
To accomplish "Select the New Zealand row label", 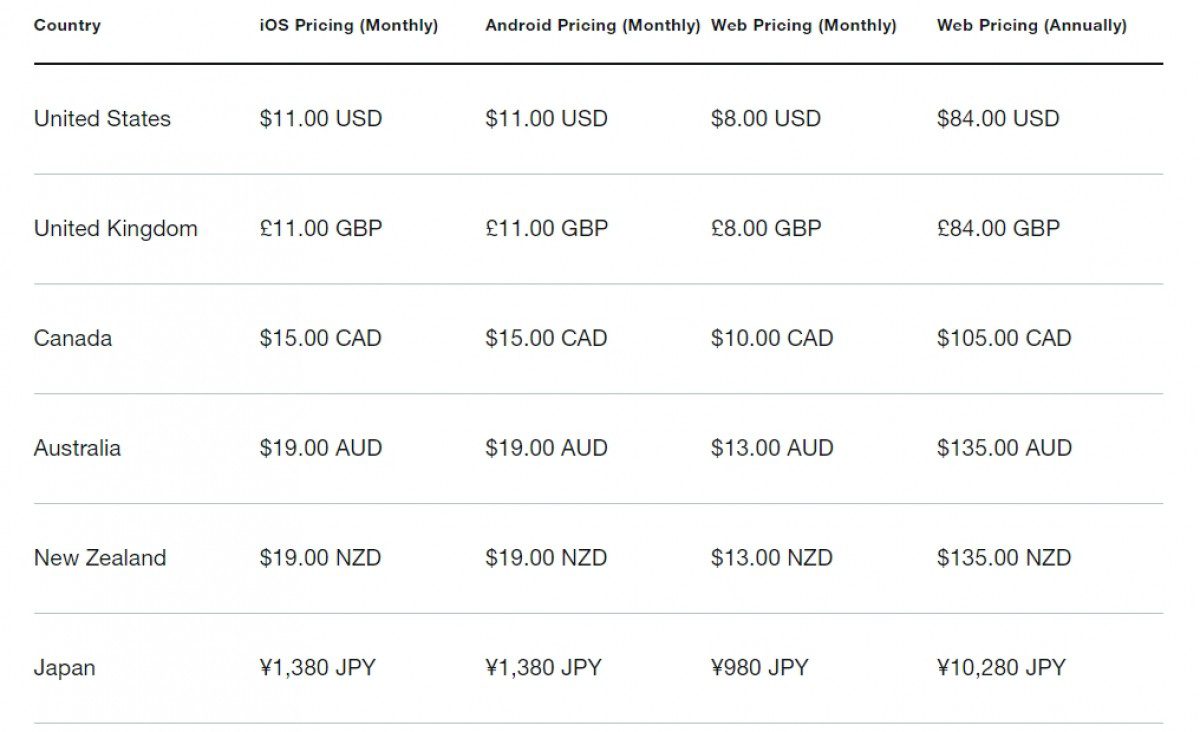I will [100, 558].
